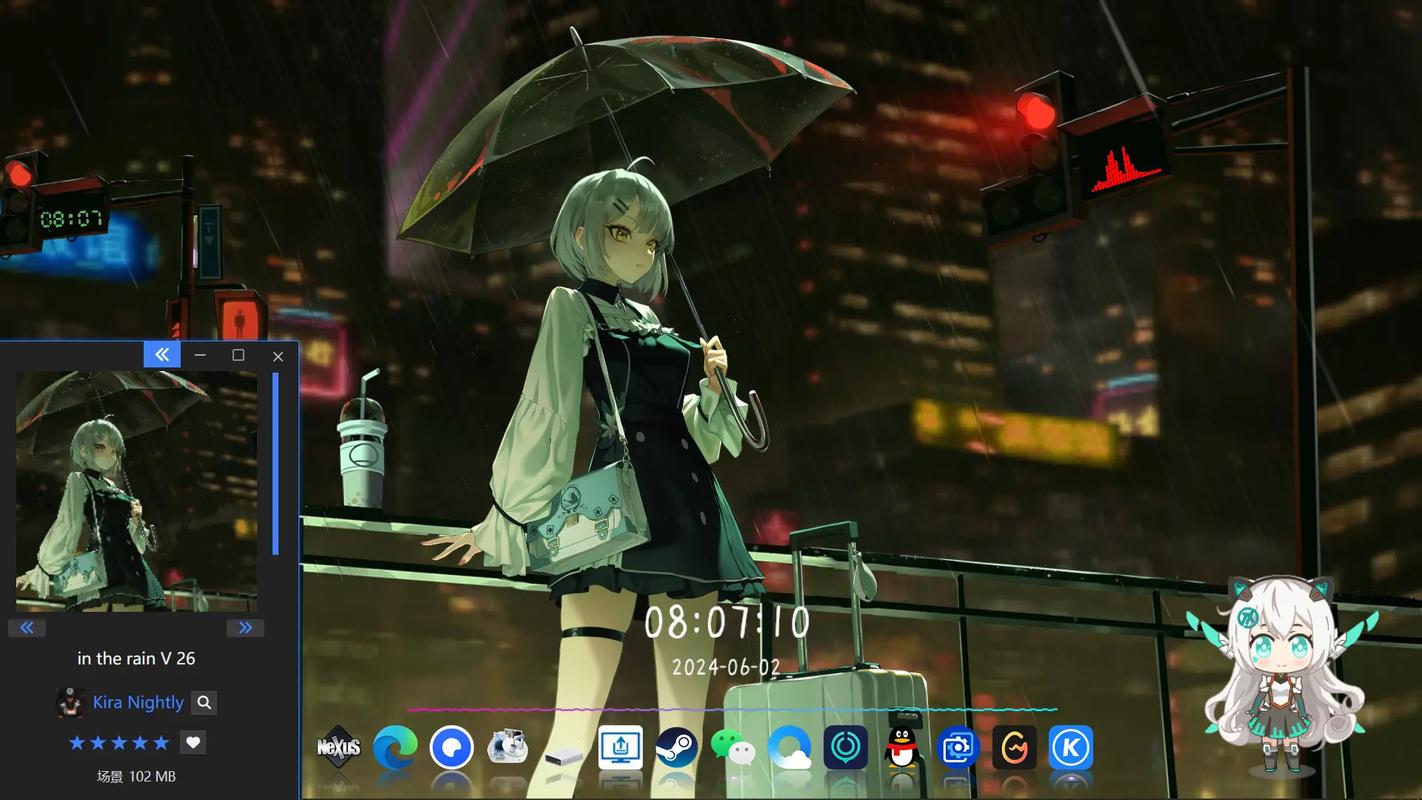Open the media files folder icon in dock
The height and width of the screenshot is (800, 1422).
click(508, 748)
